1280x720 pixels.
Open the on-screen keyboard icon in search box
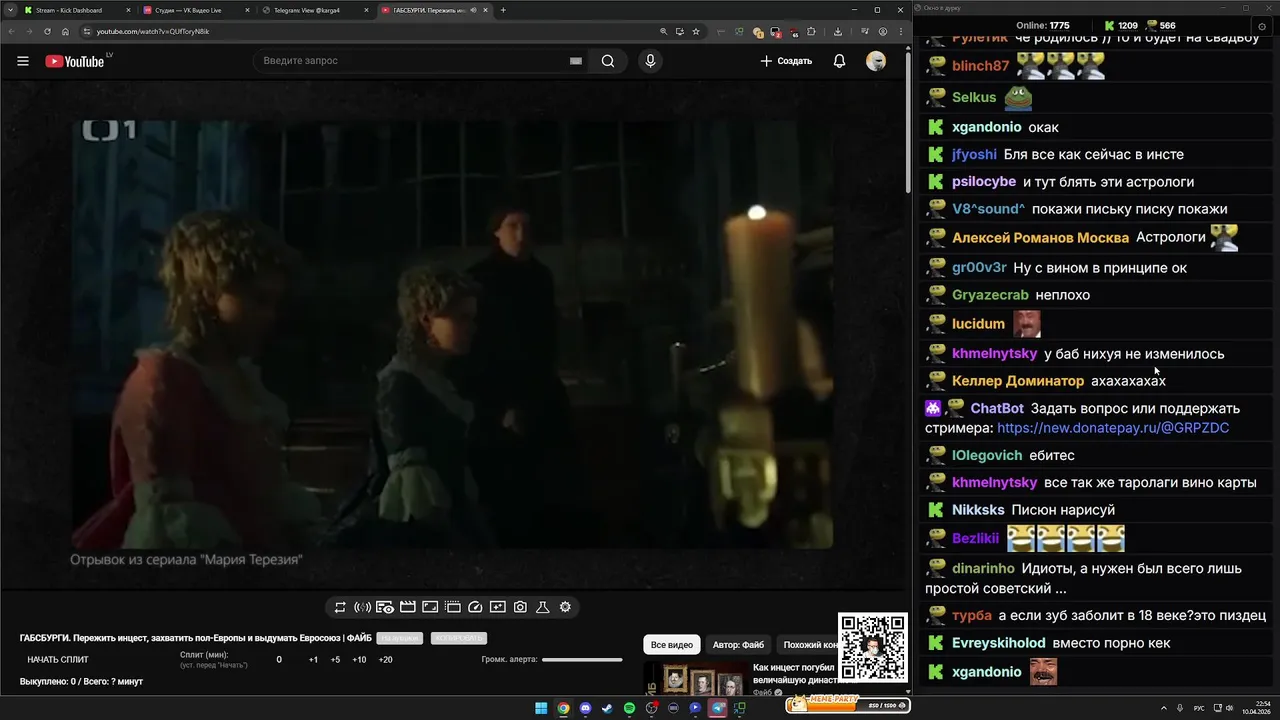tap(576, 61)
